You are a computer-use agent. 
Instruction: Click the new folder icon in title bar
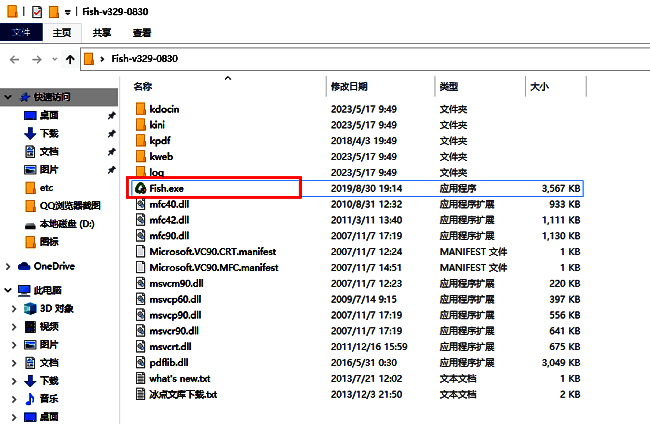[x=54, y=12]
